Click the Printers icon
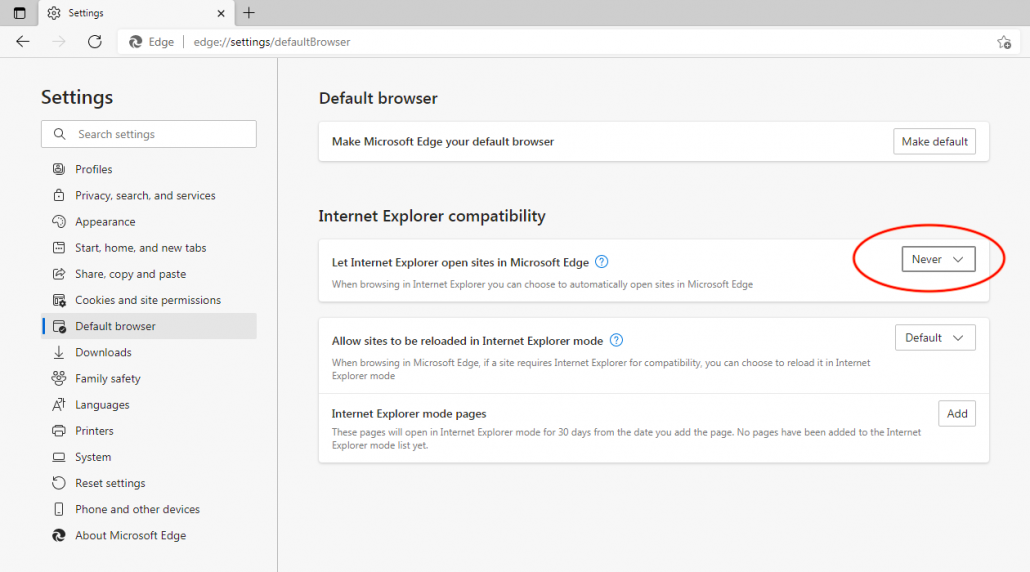The image size is (1030, 572). (59, 431)
